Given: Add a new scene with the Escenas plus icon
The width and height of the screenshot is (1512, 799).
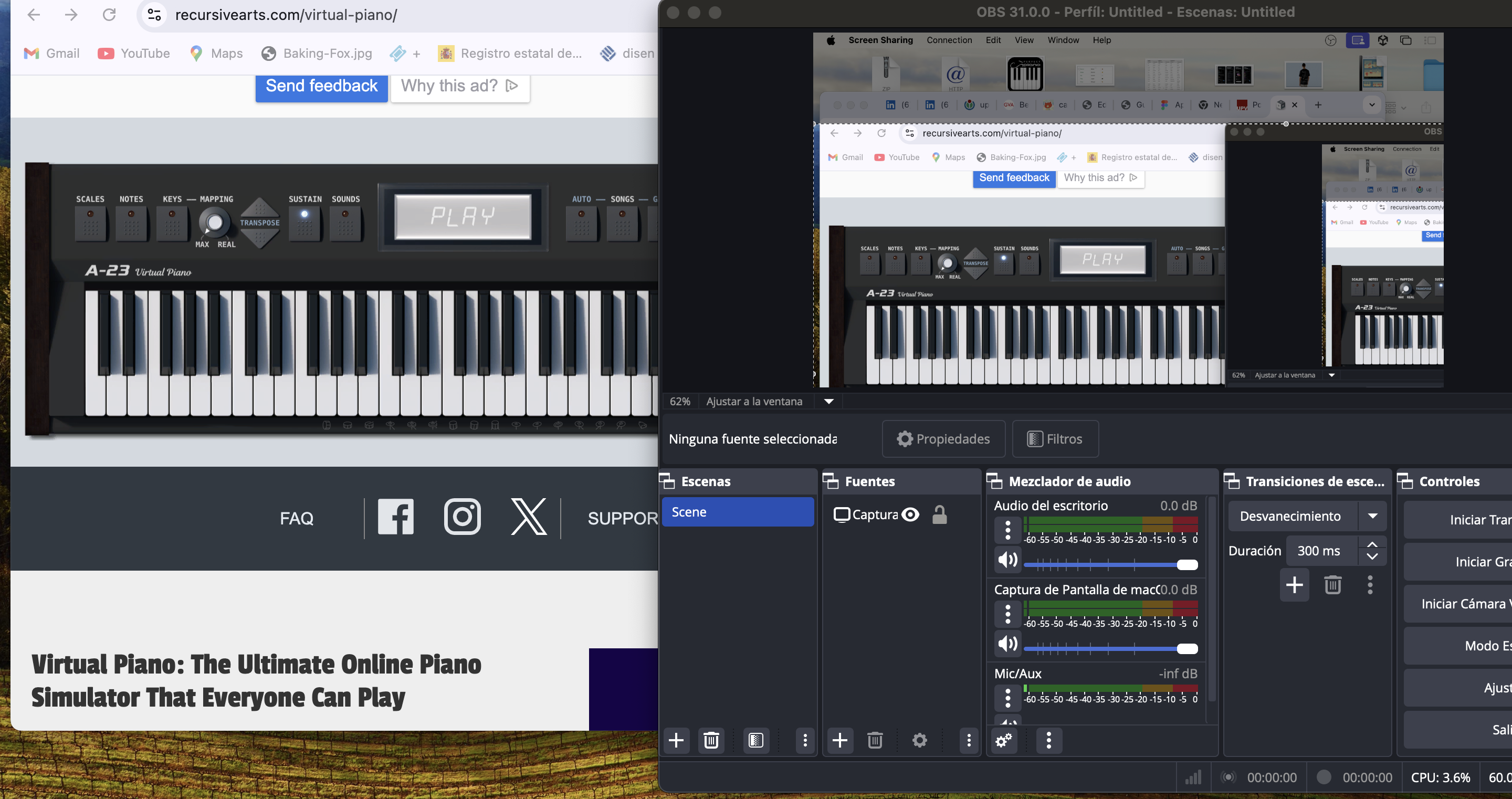Looking at the screenshot, I should point(676,740).
